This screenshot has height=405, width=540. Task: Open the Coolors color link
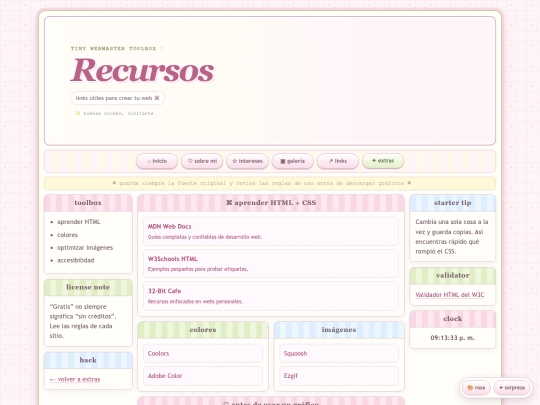(x=203, y=353)
